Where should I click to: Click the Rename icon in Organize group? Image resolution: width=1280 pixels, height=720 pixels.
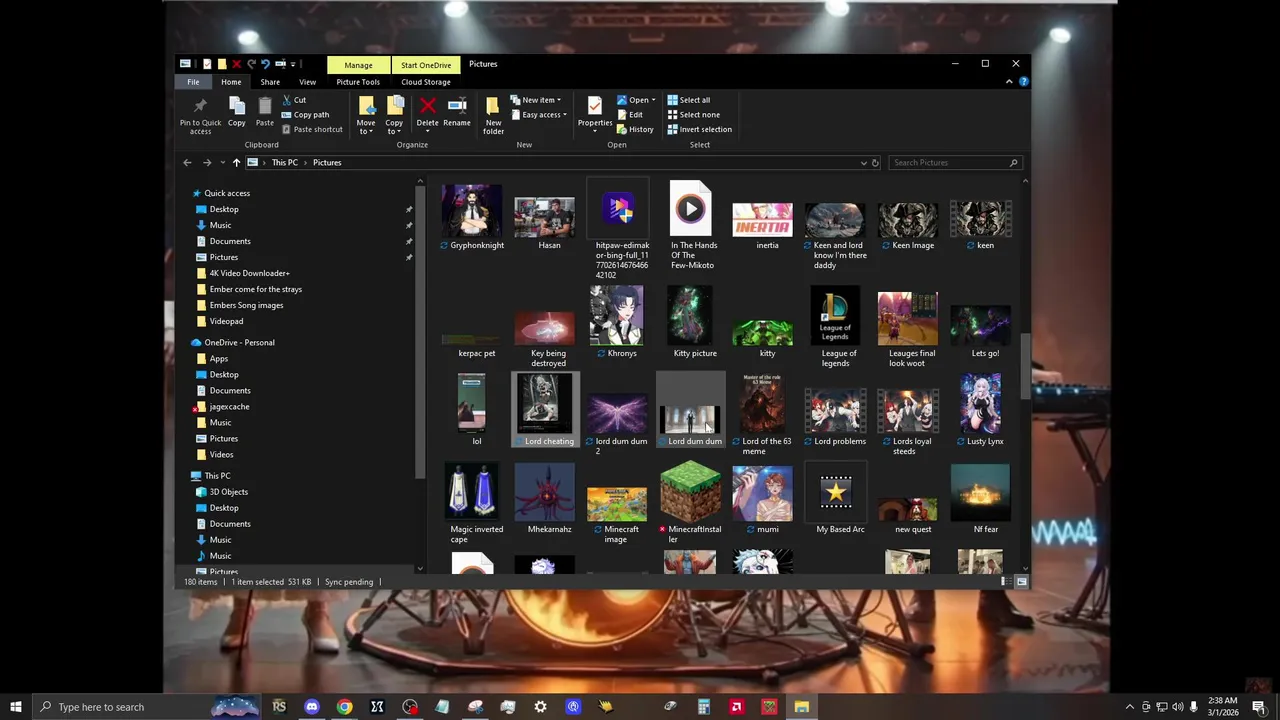(457, 112)
